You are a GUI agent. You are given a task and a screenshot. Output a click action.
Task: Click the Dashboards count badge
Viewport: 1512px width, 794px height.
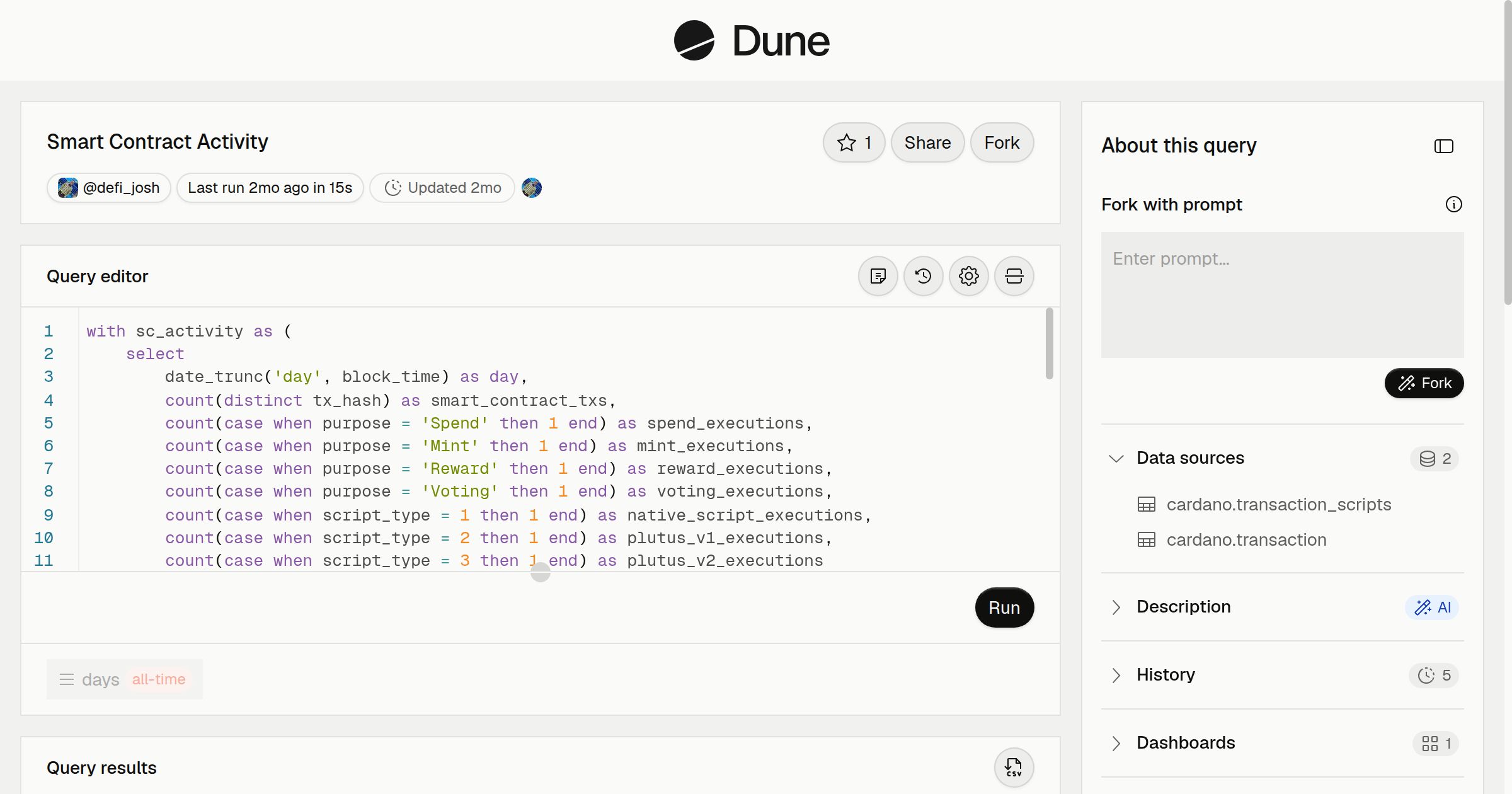1436,743
